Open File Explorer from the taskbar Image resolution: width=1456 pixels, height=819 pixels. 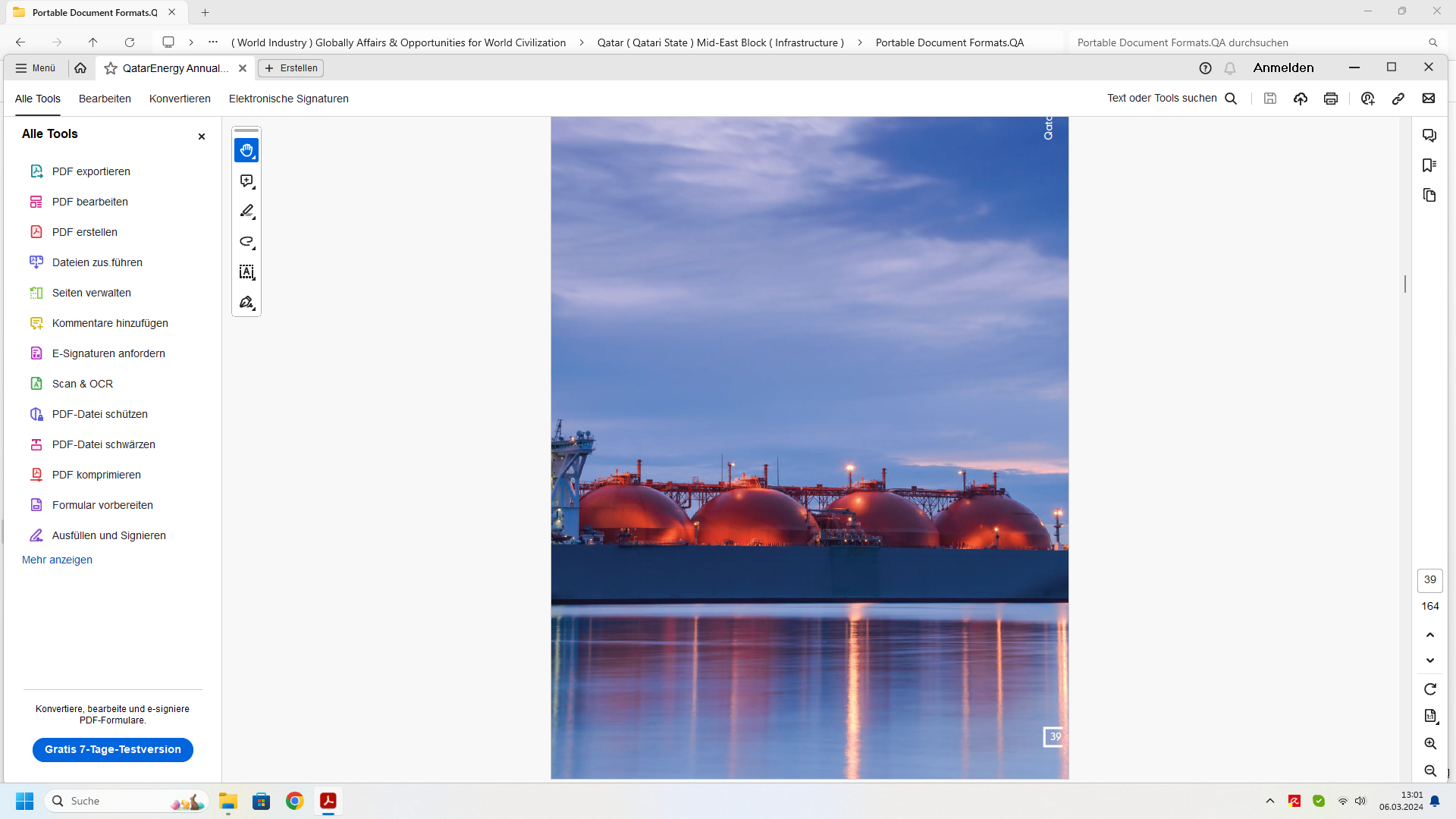228,801
